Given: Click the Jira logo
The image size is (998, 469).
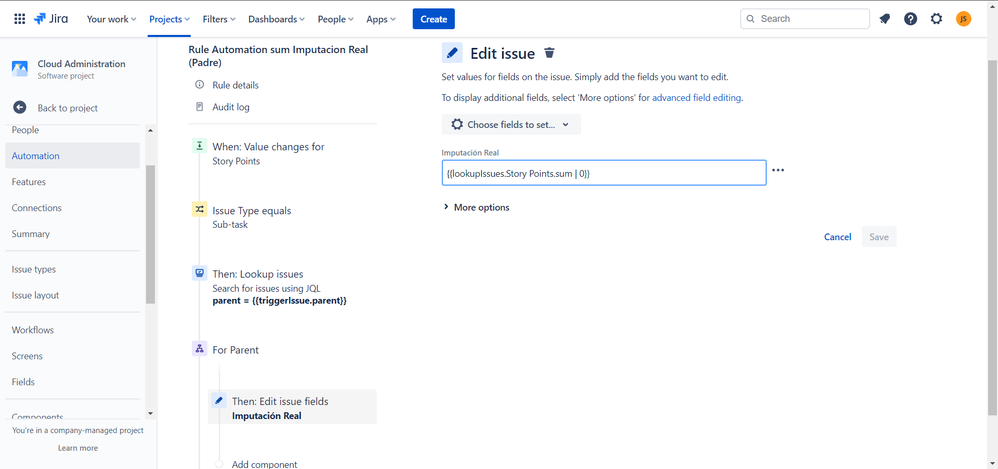Looking at the screenshot, I should tap(51, 19).
